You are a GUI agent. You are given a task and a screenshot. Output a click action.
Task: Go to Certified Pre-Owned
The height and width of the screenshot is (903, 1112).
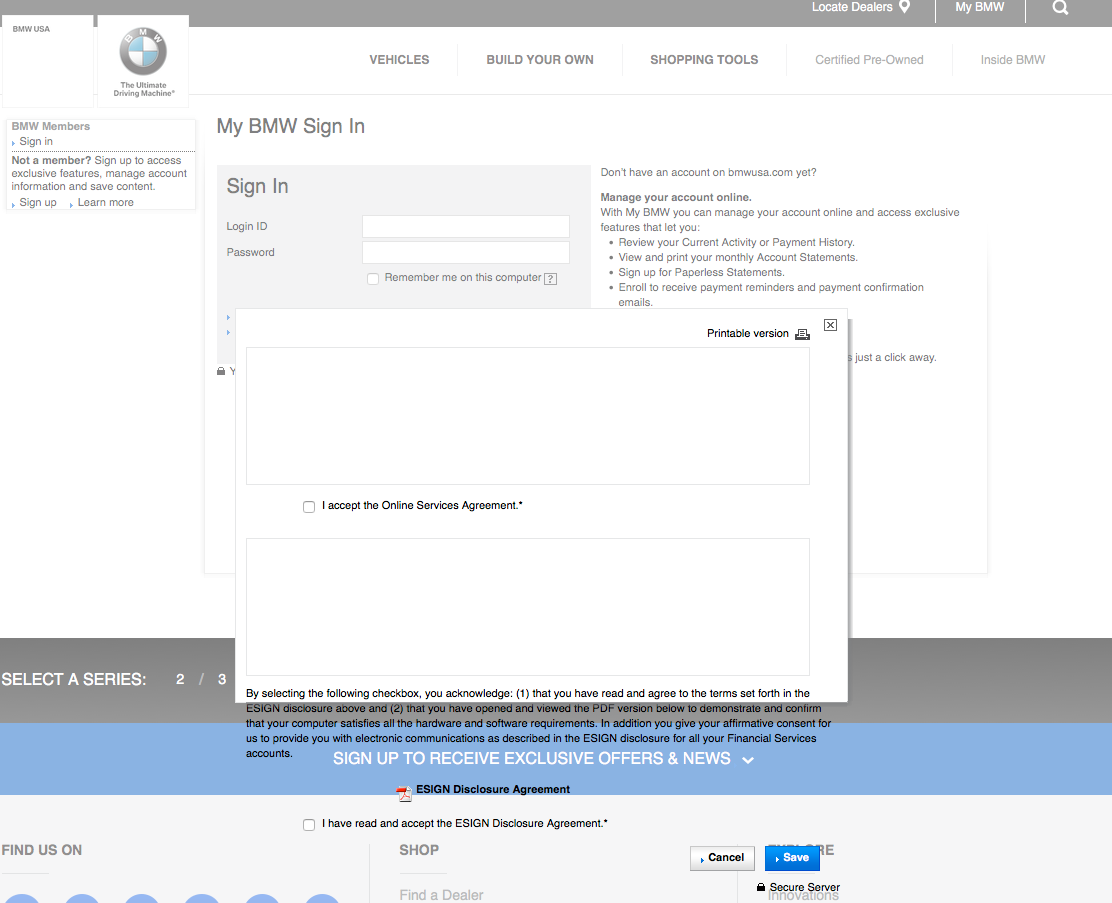[x=869, y=60]
